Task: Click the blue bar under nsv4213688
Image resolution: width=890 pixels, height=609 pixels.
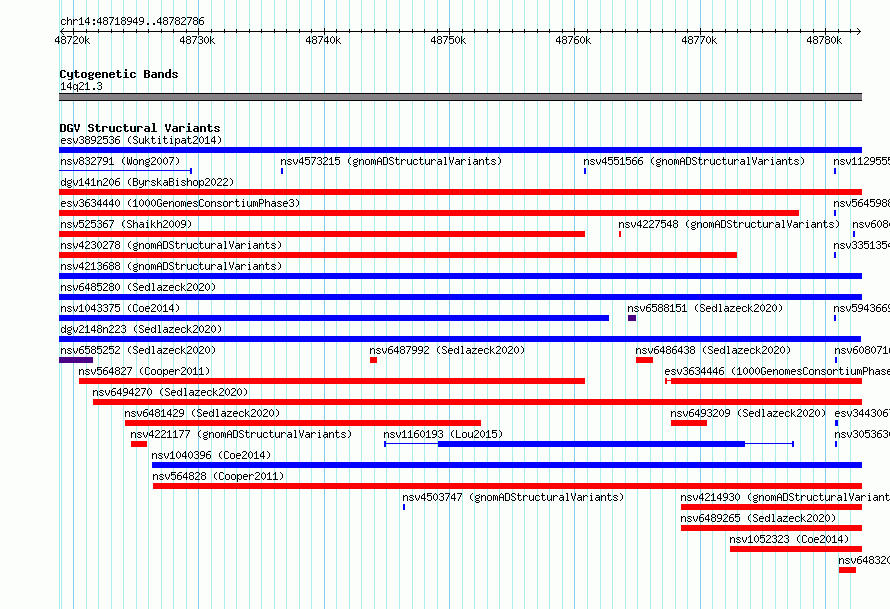Action: [460, 276]
